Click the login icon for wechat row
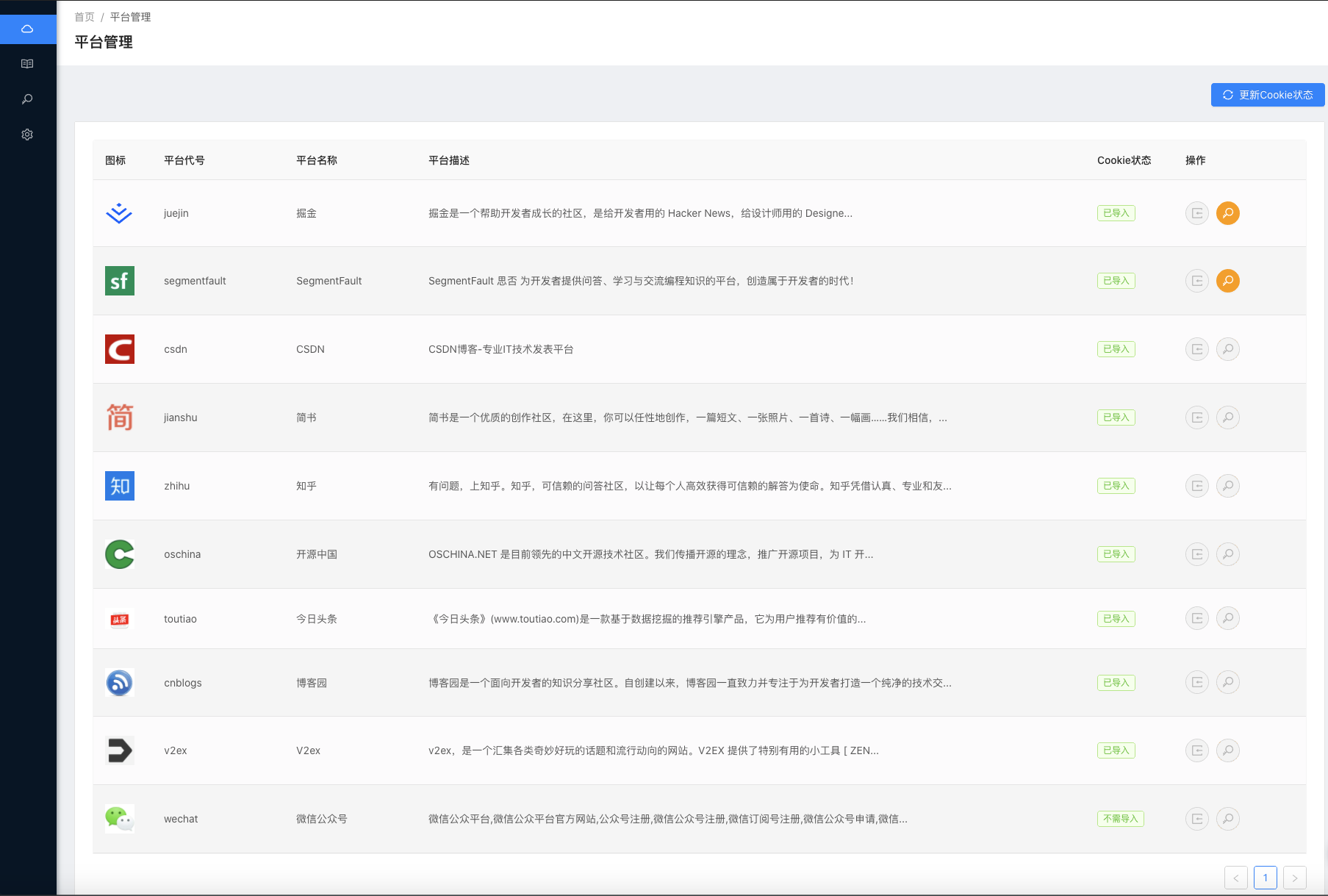This screenshot has width=1328, height=896. point(1197,819)
